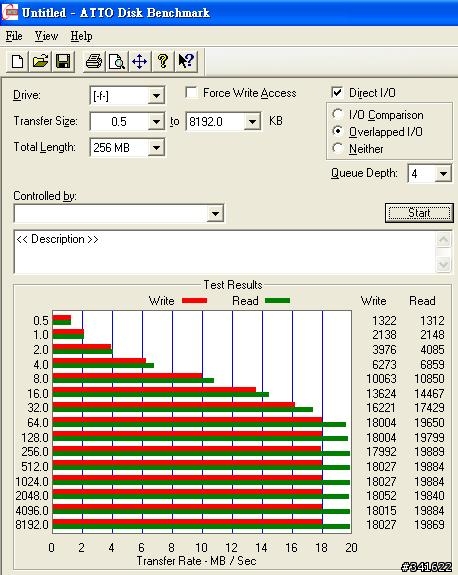The height and width of the screenshot is (575, 458).
Task: Activate the context help arrow icon
Action: pos(186,61)
